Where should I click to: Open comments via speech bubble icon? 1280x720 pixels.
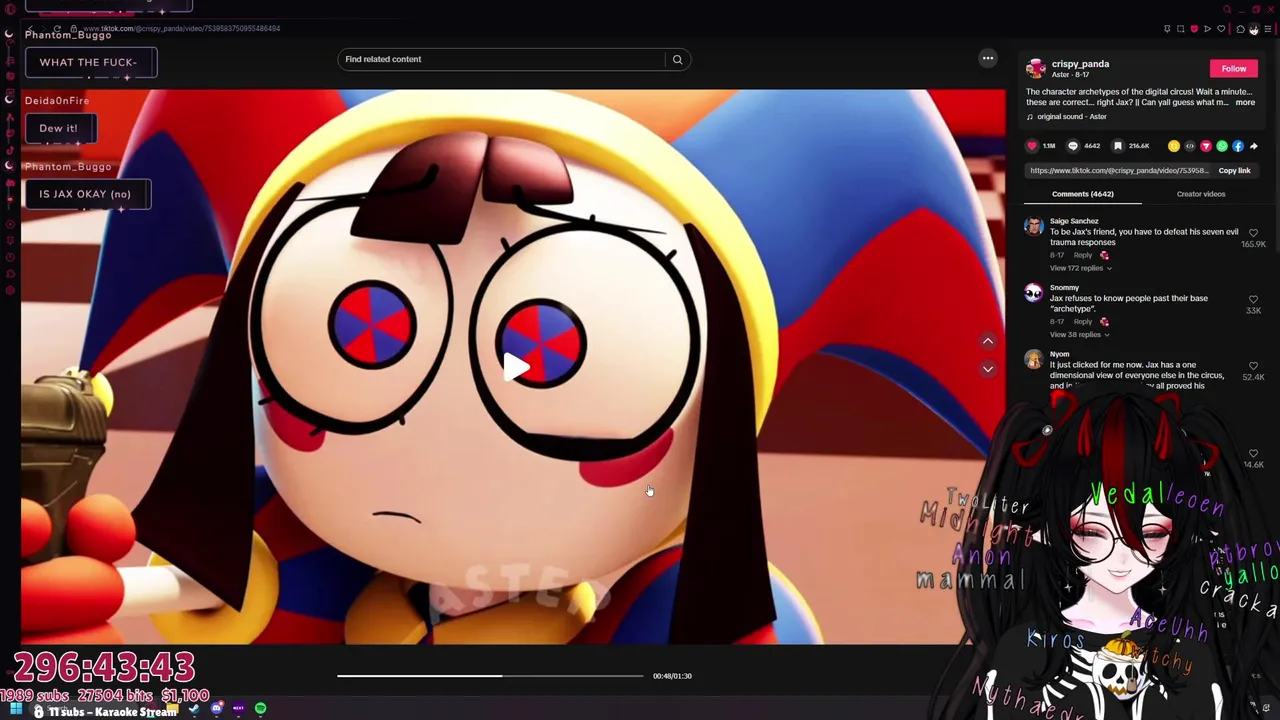[x=1073, y=146]
